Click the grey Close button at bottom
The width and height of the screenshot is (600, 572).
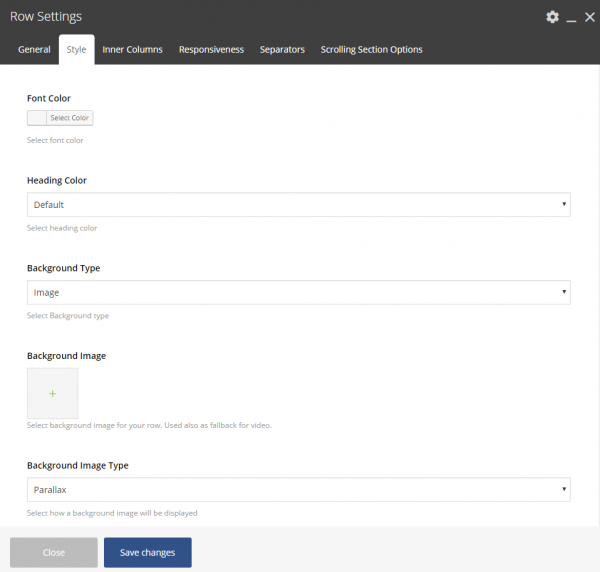pos(54,552)
